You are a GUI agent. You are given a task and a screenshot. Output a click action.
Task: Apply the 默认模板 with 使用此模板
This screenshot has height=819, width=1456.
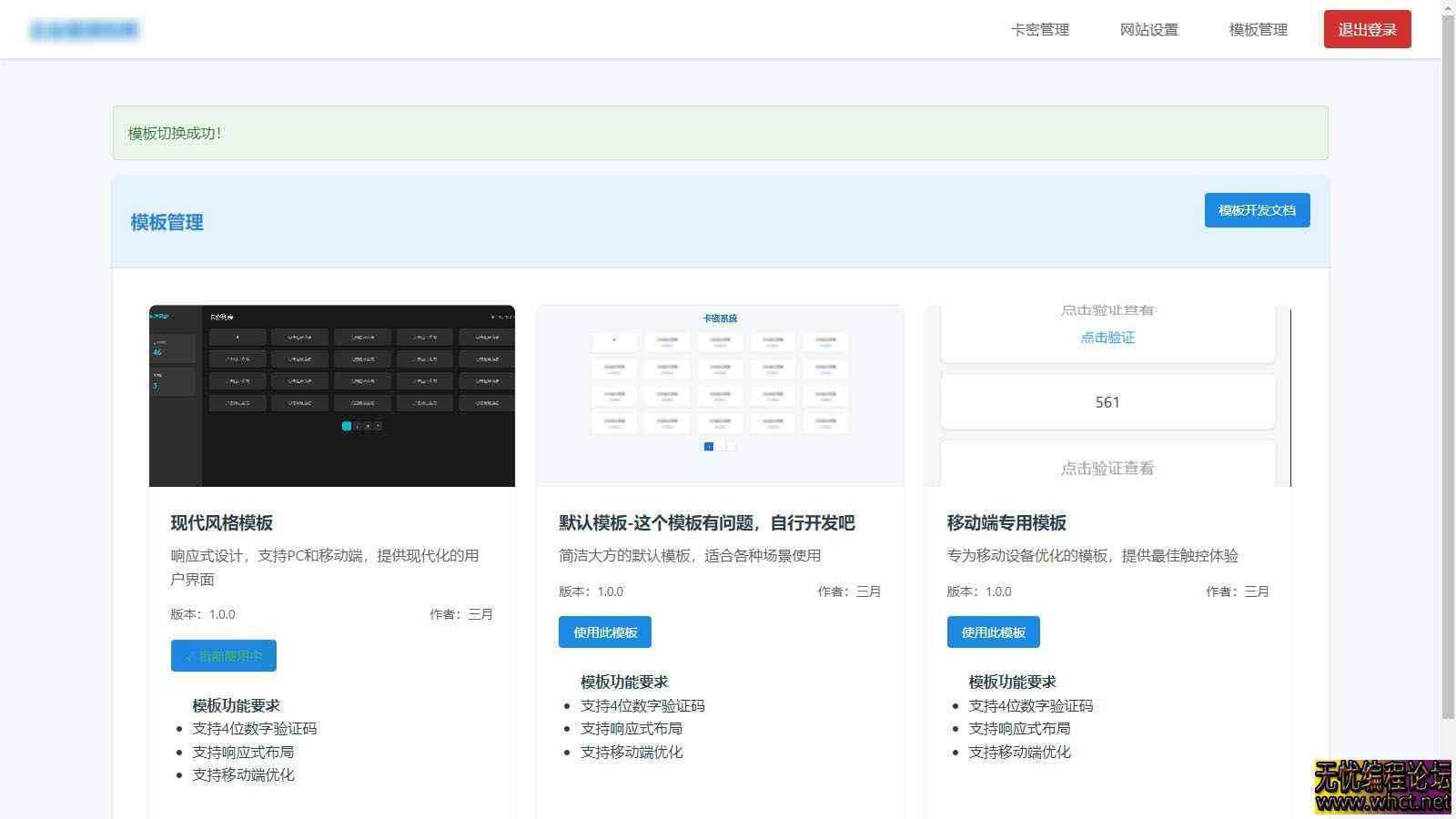604,632
